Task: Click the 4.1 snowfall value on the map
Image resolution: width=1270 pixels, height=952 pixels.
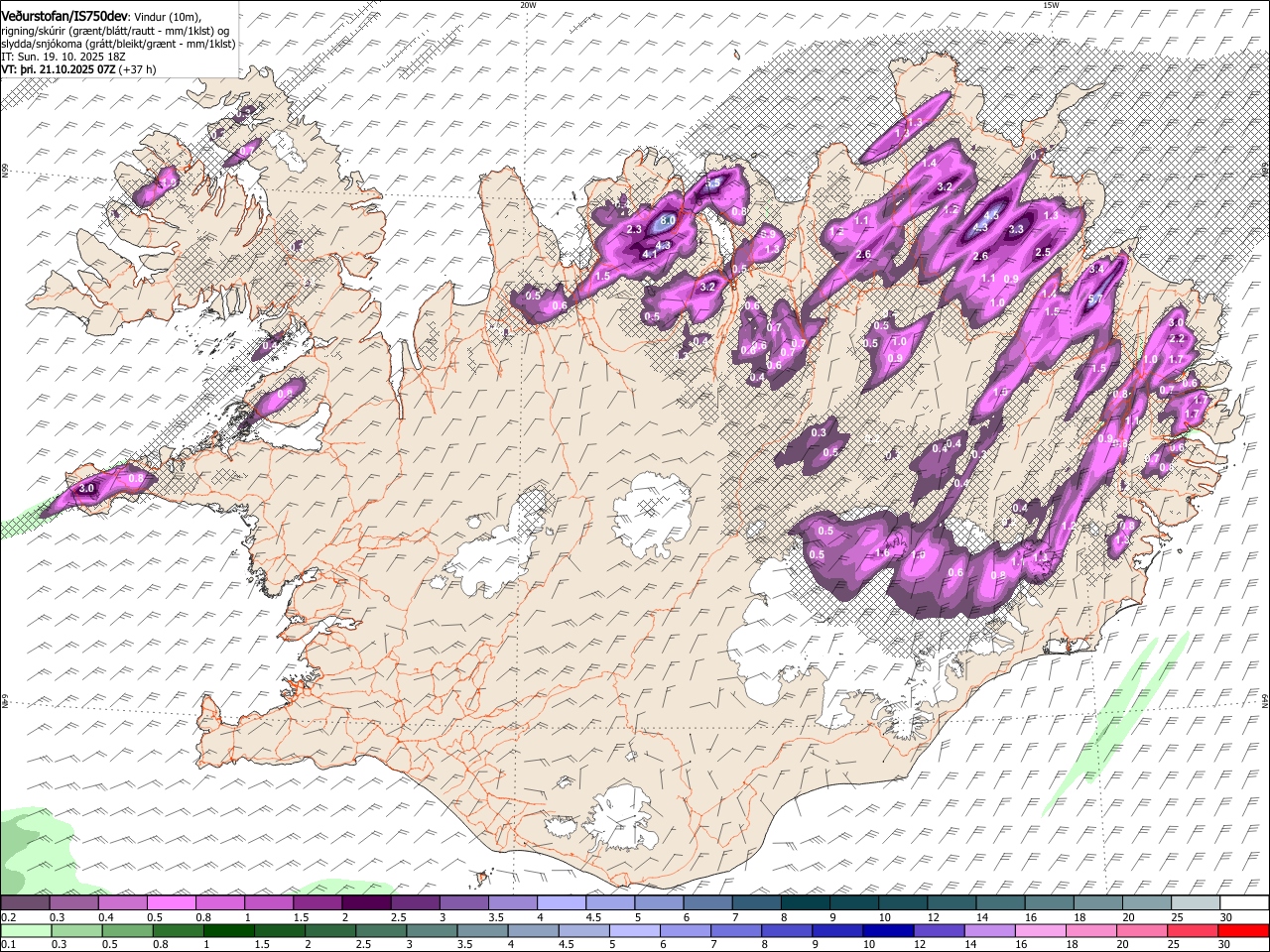Action: tap(651, 255)
